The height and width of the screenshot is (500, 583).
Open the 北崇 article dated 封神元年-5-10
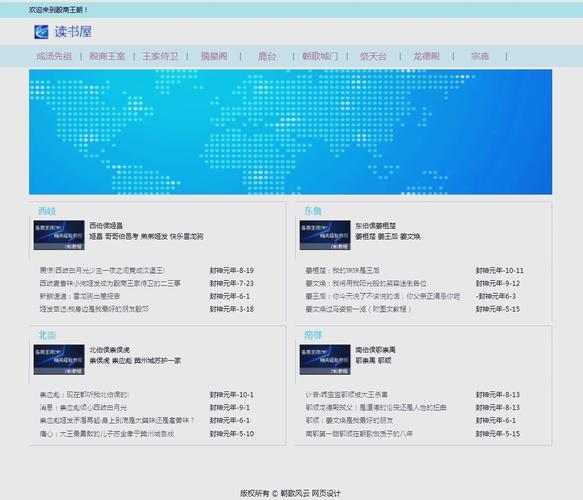click(x=107, y=433)
